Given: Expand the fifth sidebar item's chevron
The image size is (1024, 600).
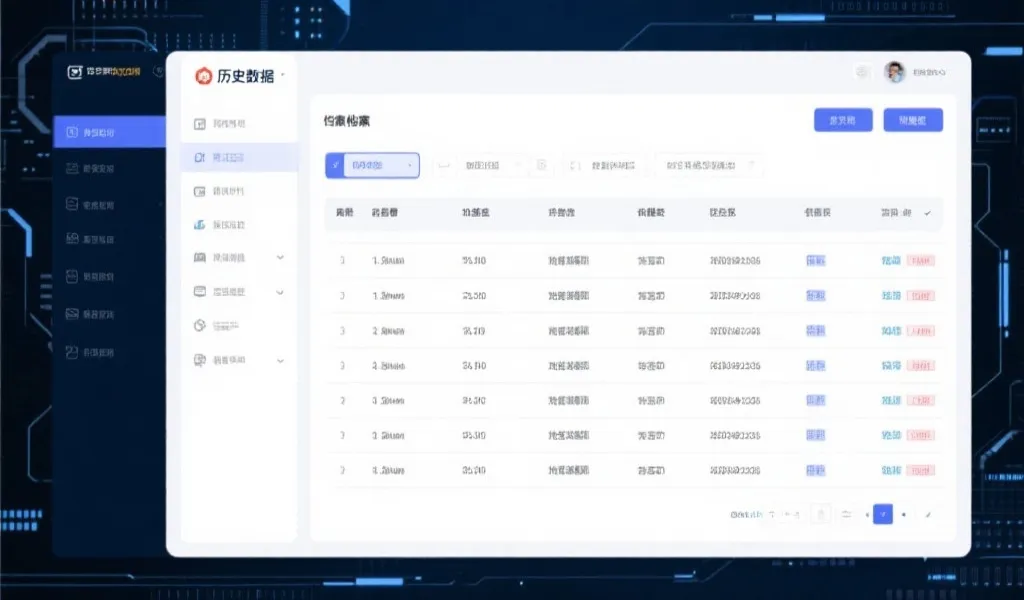Looking at the screenshot, I should click(x=281, y=258).
